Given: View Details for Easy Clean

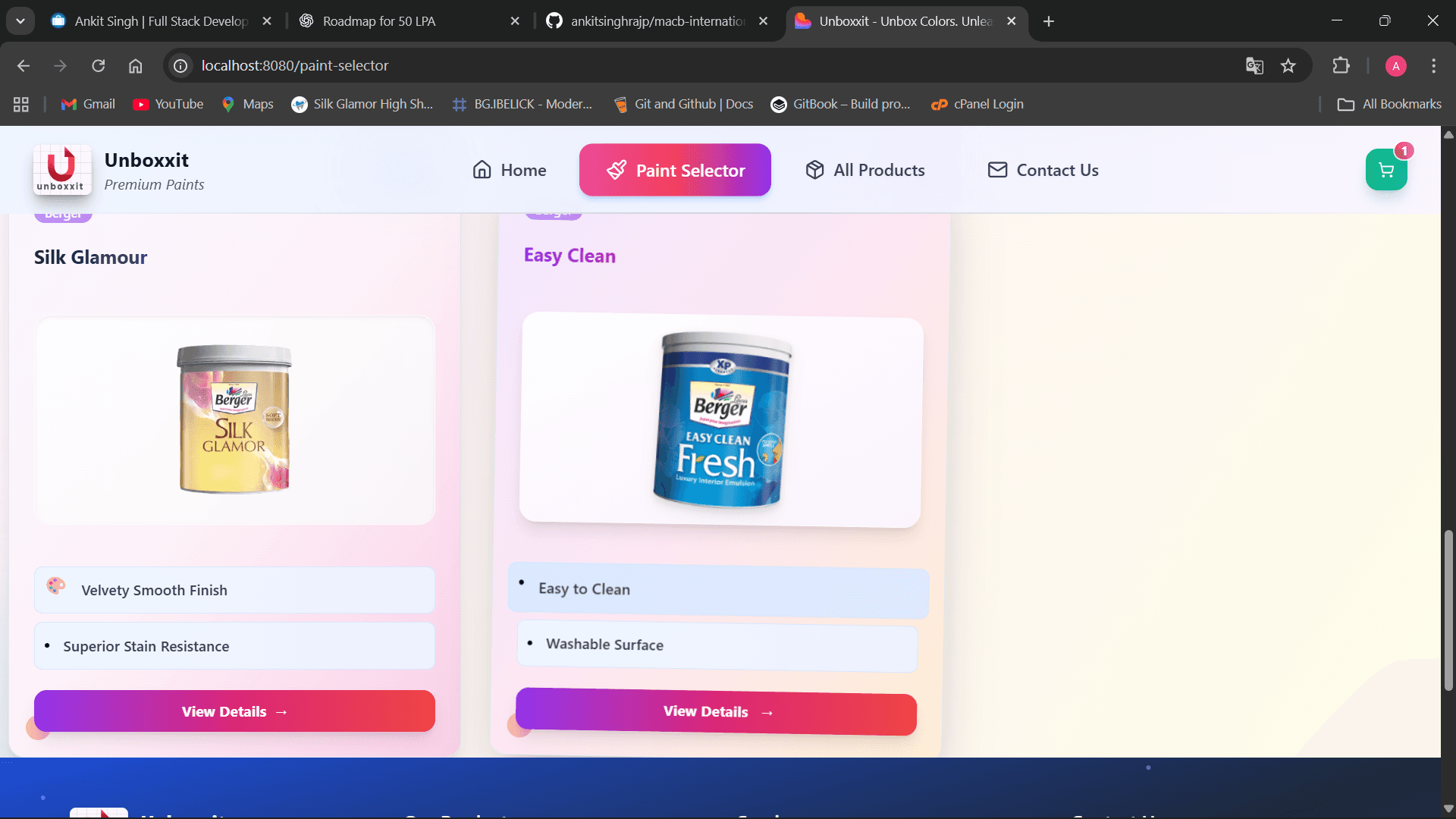Looking at the screenshot, I should [x=716, y=711].
